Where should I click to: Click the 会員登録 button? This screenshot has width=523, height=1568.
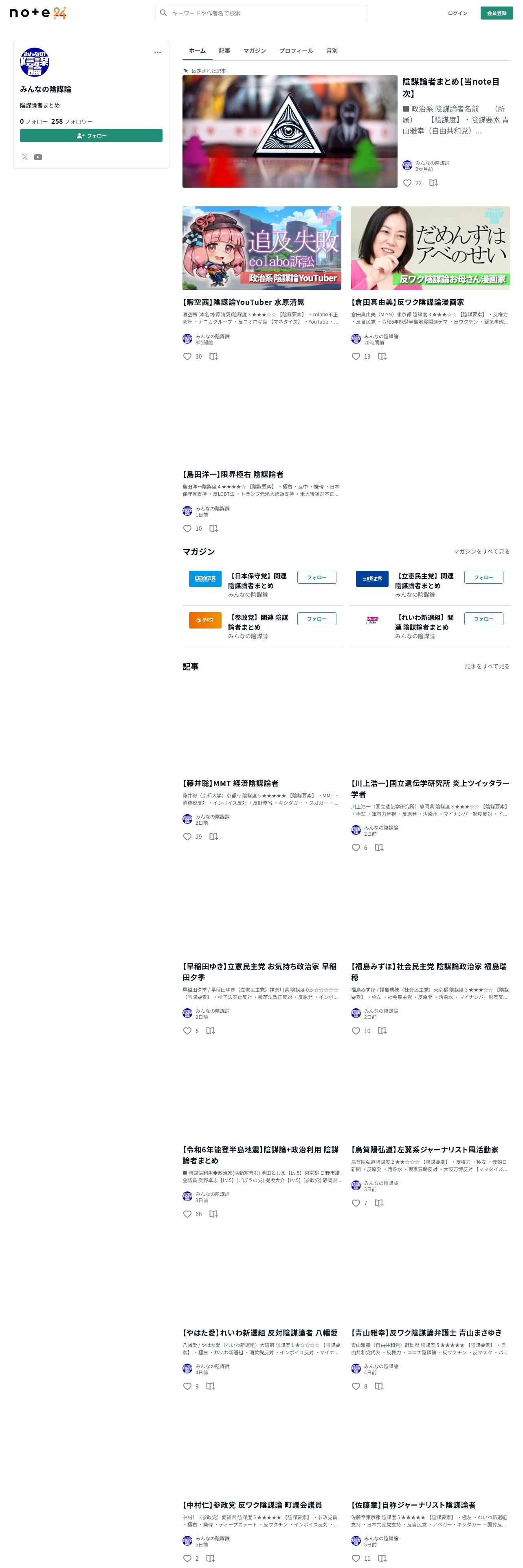tap(497, 13)
